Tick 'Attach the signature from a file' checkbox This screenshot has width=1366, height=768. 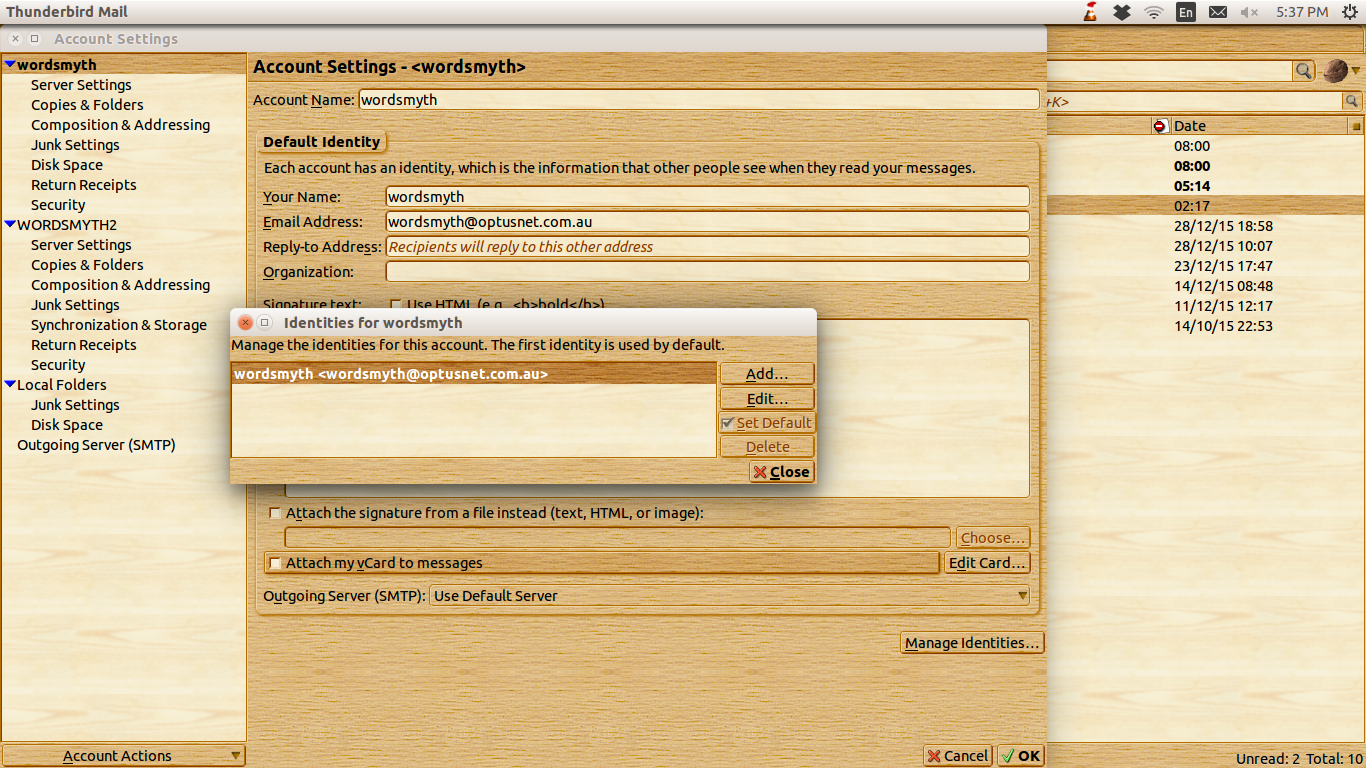[x=275, y=513]
